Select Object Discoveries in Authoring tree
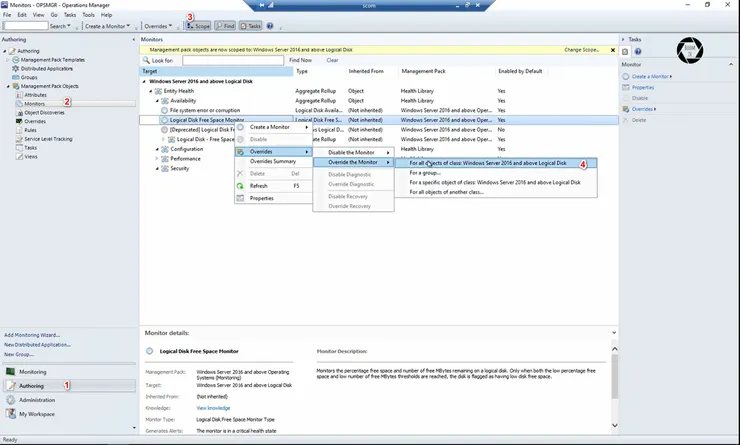This screenshot has height=445, width=740. 44,112
